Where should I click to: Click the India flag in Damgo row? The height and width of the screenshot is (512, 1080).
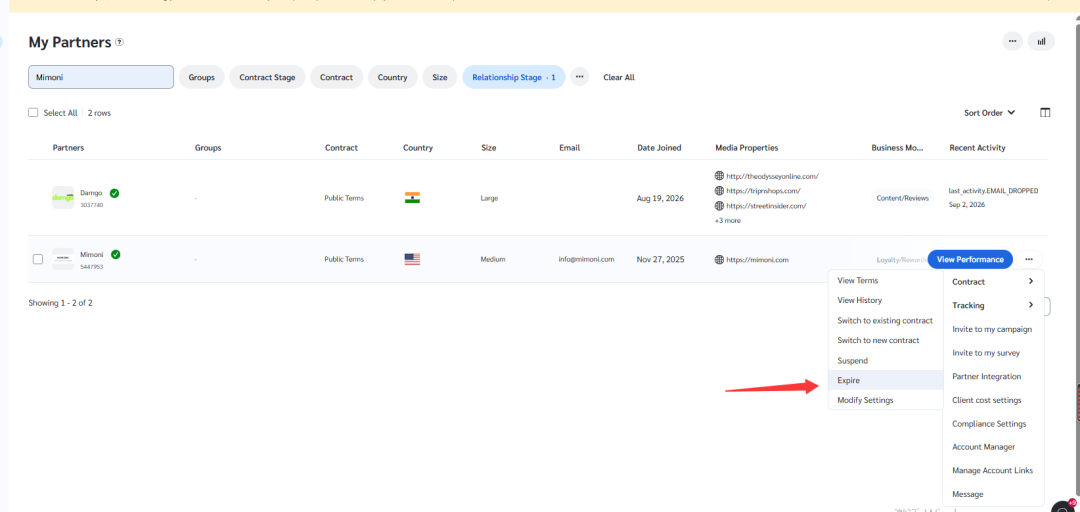[x=412, y=198]
